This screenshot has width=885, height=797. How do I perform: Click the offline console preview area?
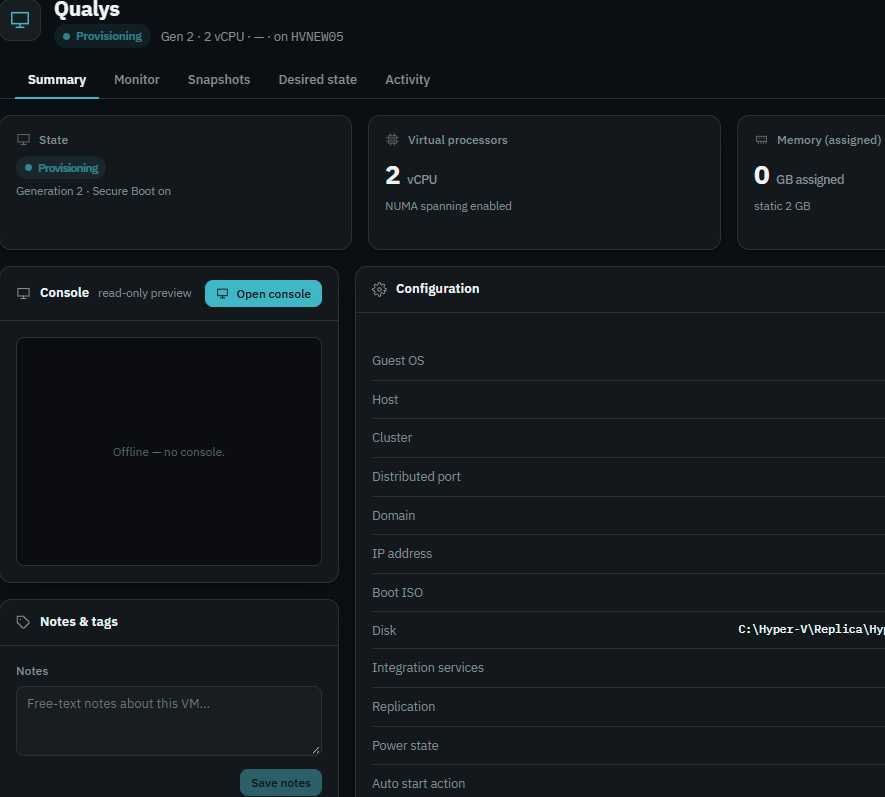click(169, 452)
